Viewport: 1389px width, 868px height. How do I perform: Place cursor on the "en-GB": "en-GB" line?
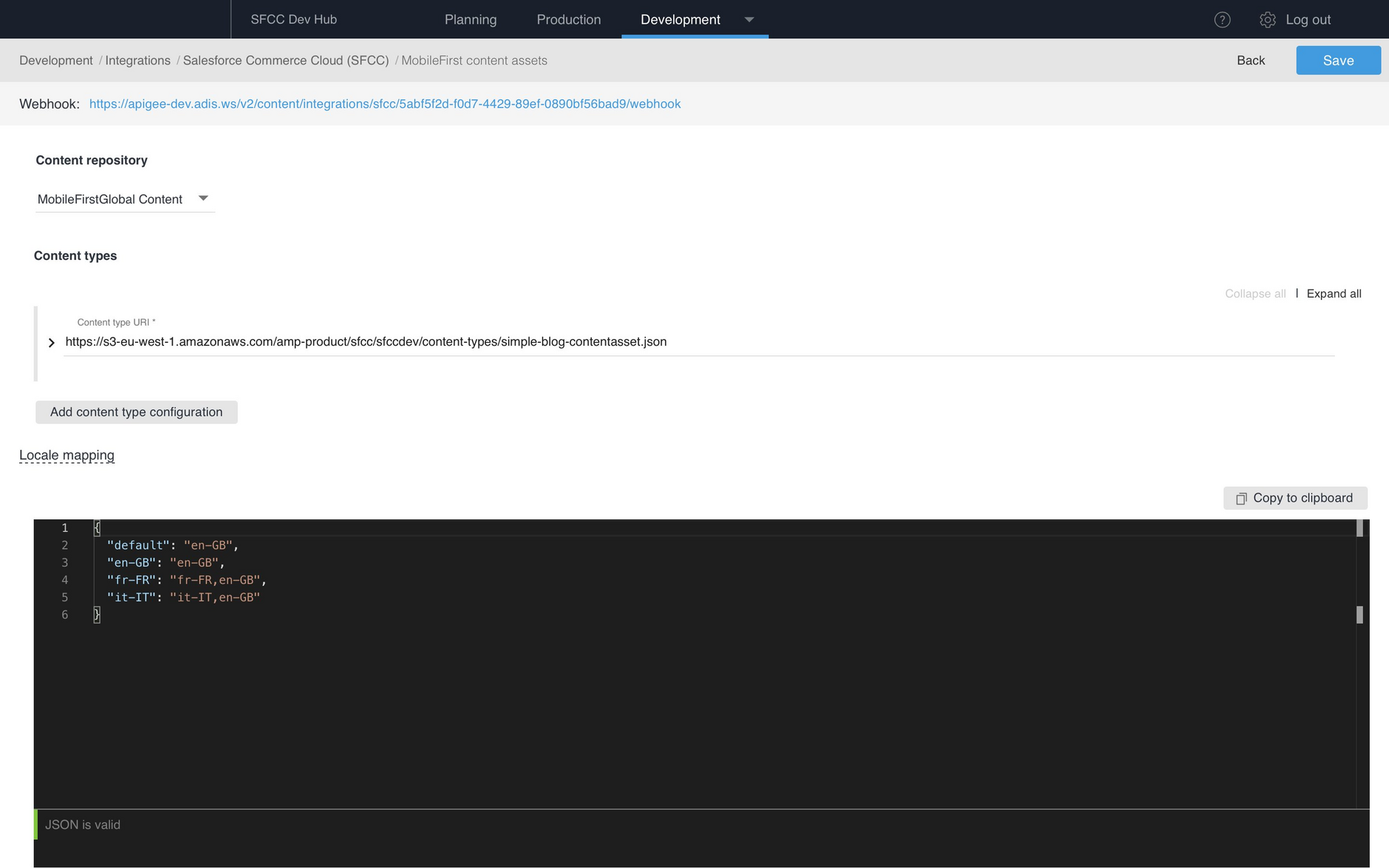(165, 562)
